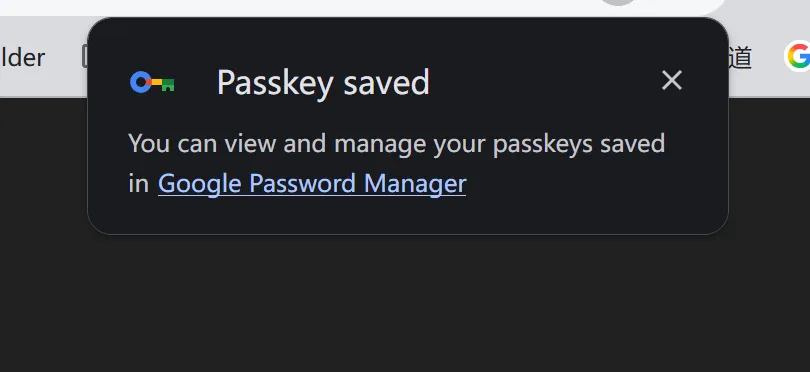Open the Google Password Manager link
The image size is (810, 372).
click(x=312, y=183)
